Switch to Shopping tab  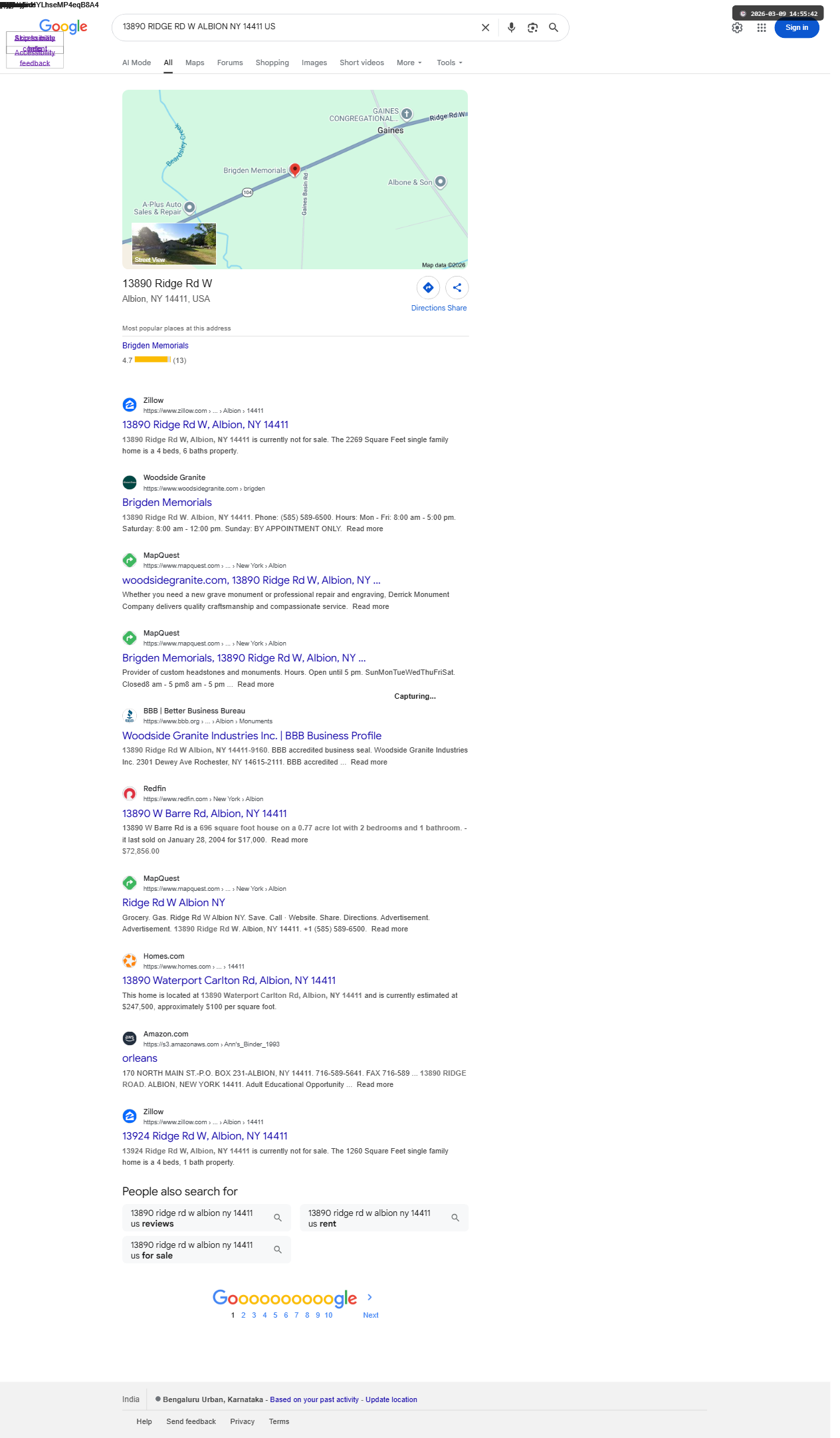click(272, 62)
